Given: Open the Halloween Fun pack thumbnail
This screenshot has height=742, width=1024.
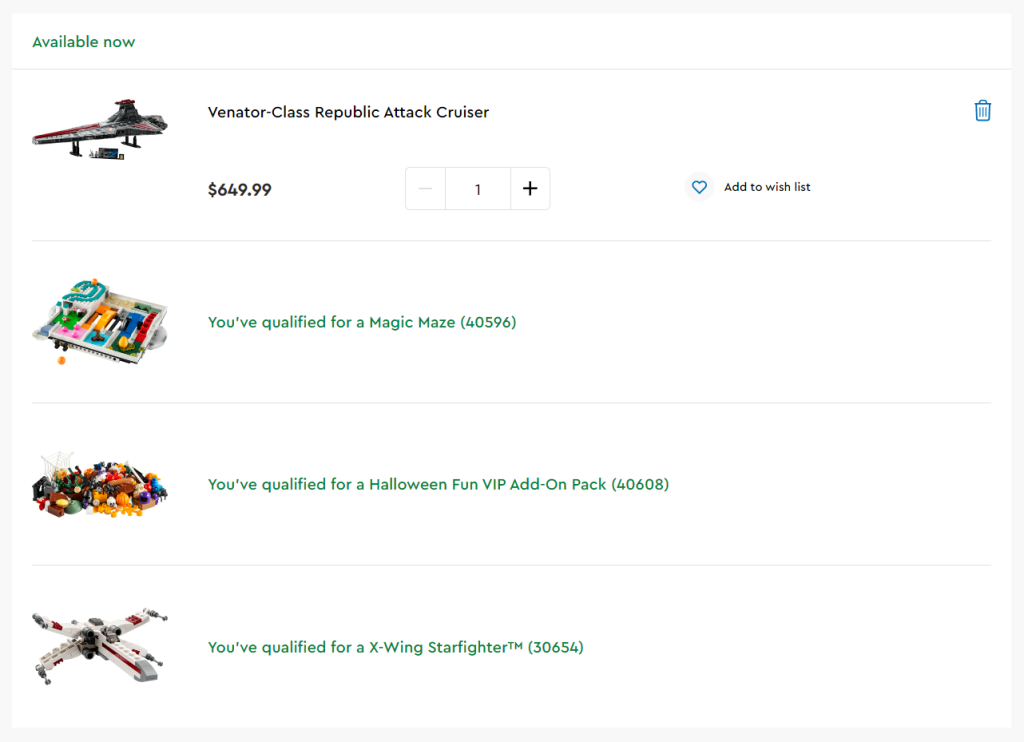Looking at the screenshot, I should (99, 484).
